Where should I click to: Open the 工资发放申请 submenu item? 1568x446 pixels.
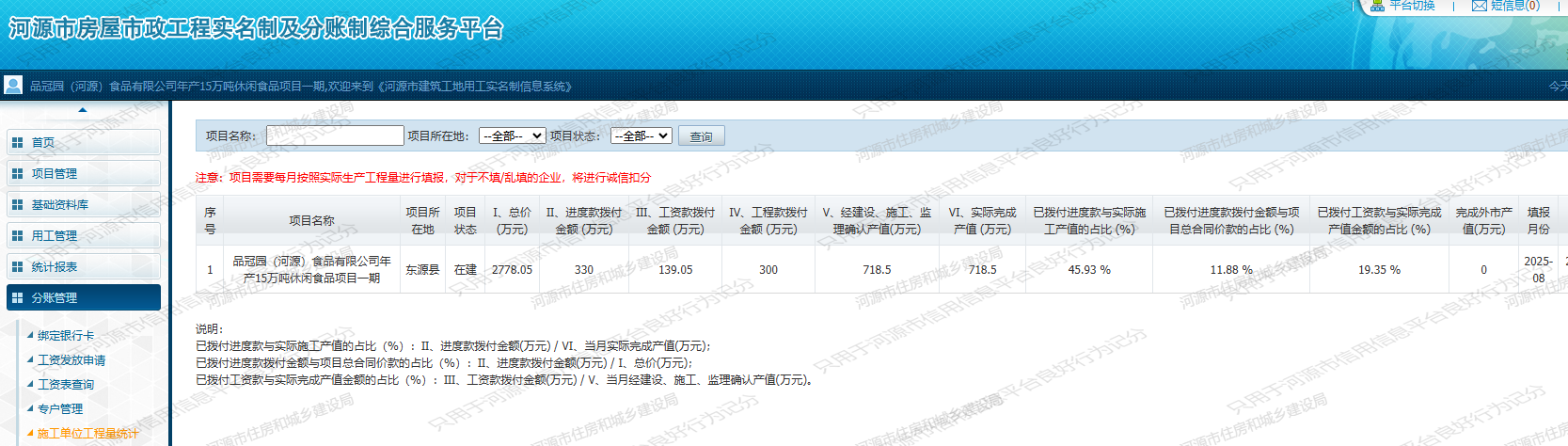(x=71, y=359)
